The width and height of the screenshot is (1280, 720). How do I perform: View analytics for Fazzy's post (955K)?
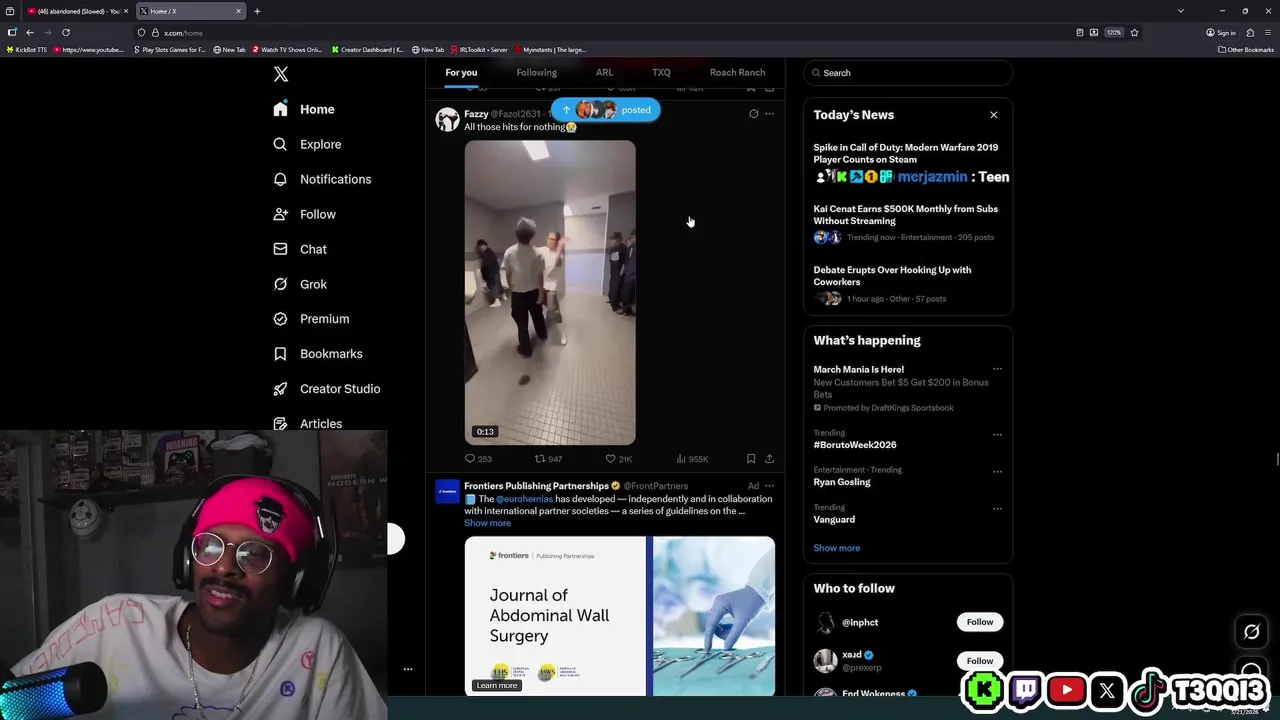[692, 459]
